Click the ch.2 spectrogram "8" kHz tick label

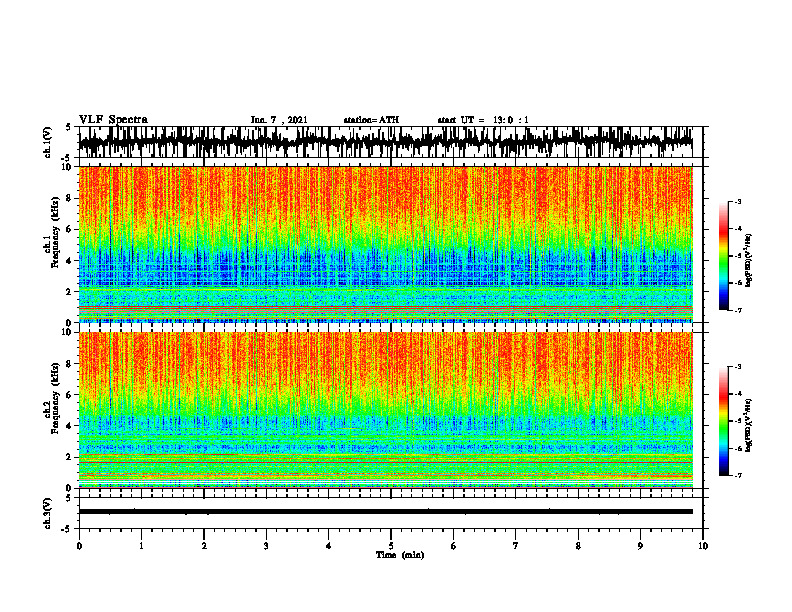[x=70, y=364]
